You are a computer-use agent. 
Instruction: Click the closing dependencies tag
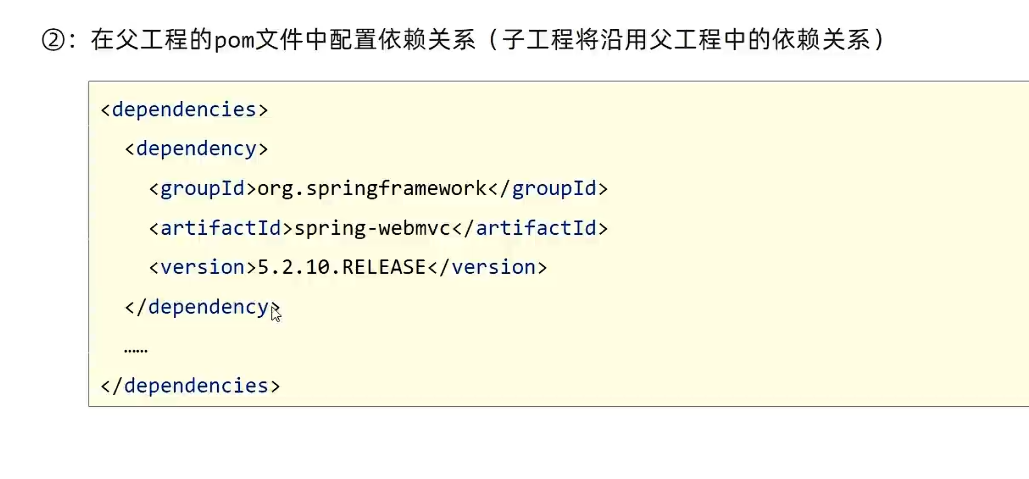coord(190,386)
